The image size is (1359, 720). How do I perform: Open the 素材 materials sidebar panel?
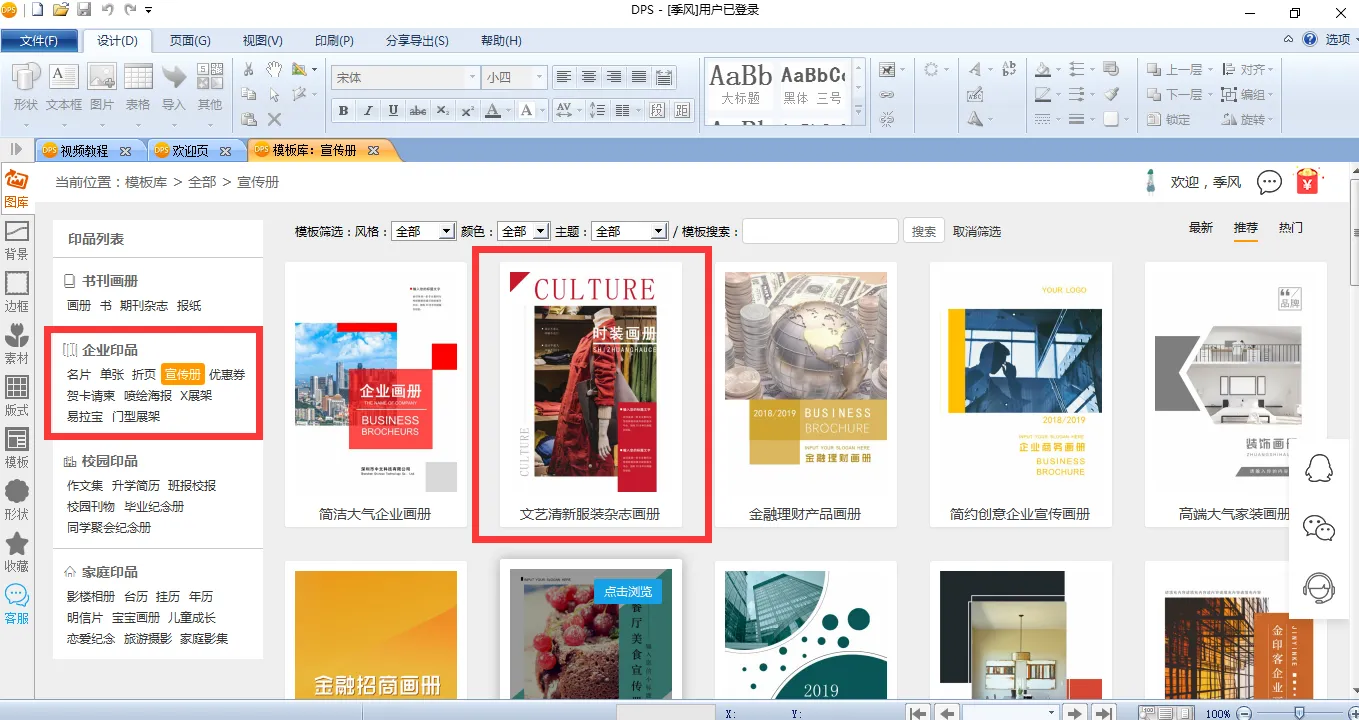(16, 343)
